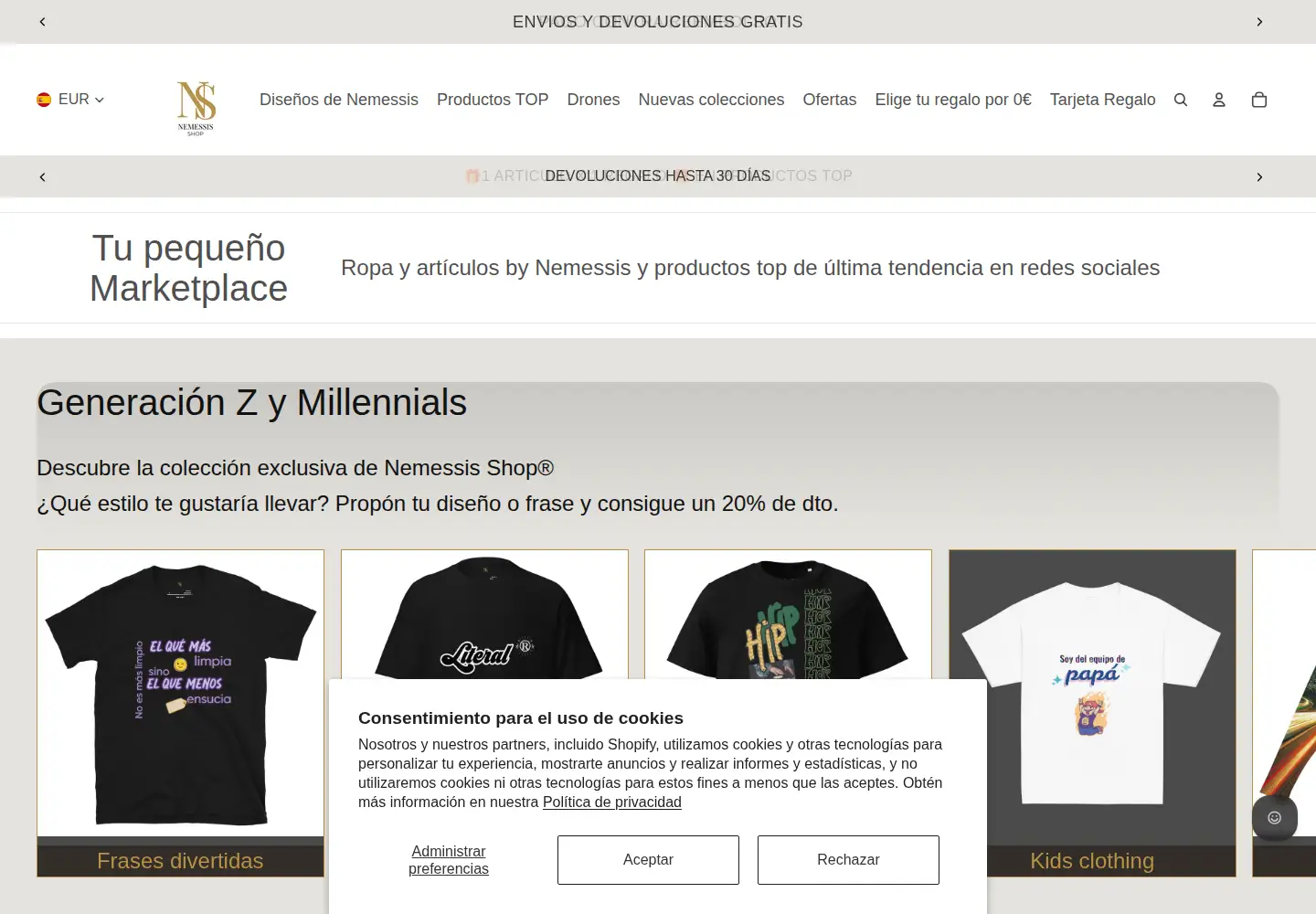Image resolution: width=1316 pixels, height=914 pixels.
Task: Click the Literal black t-shirt image
Action: tap(484, 614)
